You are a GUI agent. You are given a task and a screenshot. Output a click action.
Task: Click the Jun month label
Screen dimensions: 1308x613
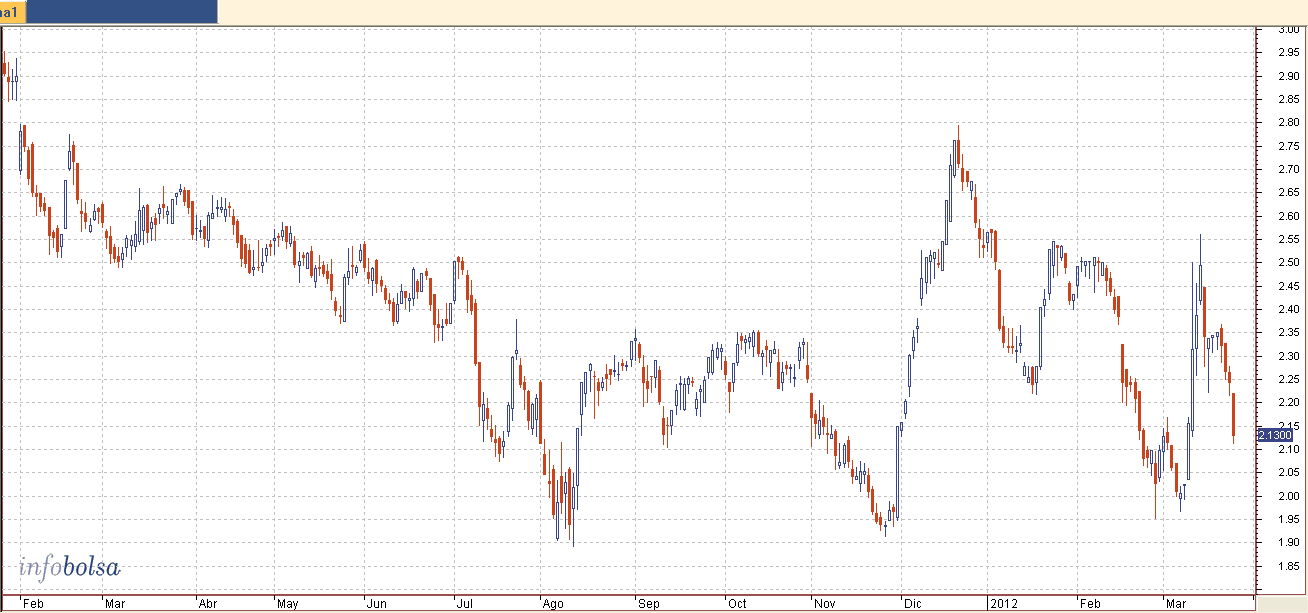click(376, 604)
